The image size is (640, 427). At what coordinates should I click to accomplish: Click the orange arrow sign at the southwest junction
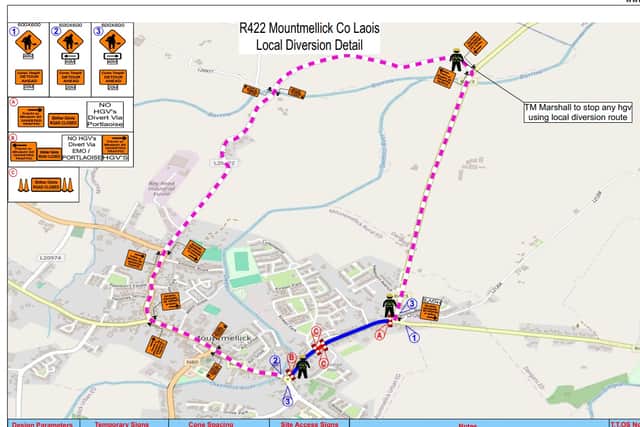(x=156, y=347)
